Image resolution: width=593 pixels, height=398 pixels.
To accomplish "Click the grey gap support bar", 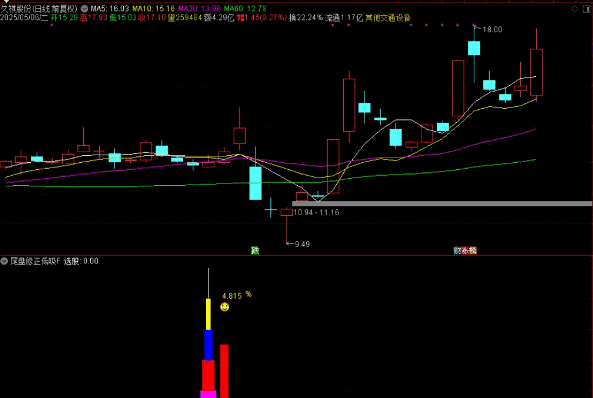I will pos(442,204).
